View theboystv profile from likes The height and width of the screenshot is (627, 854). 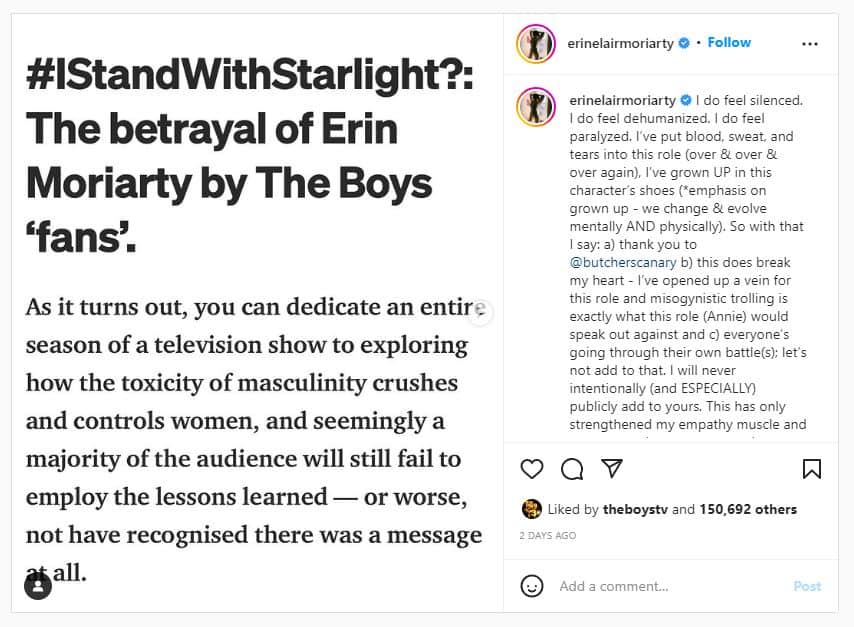tap(635, 509)
